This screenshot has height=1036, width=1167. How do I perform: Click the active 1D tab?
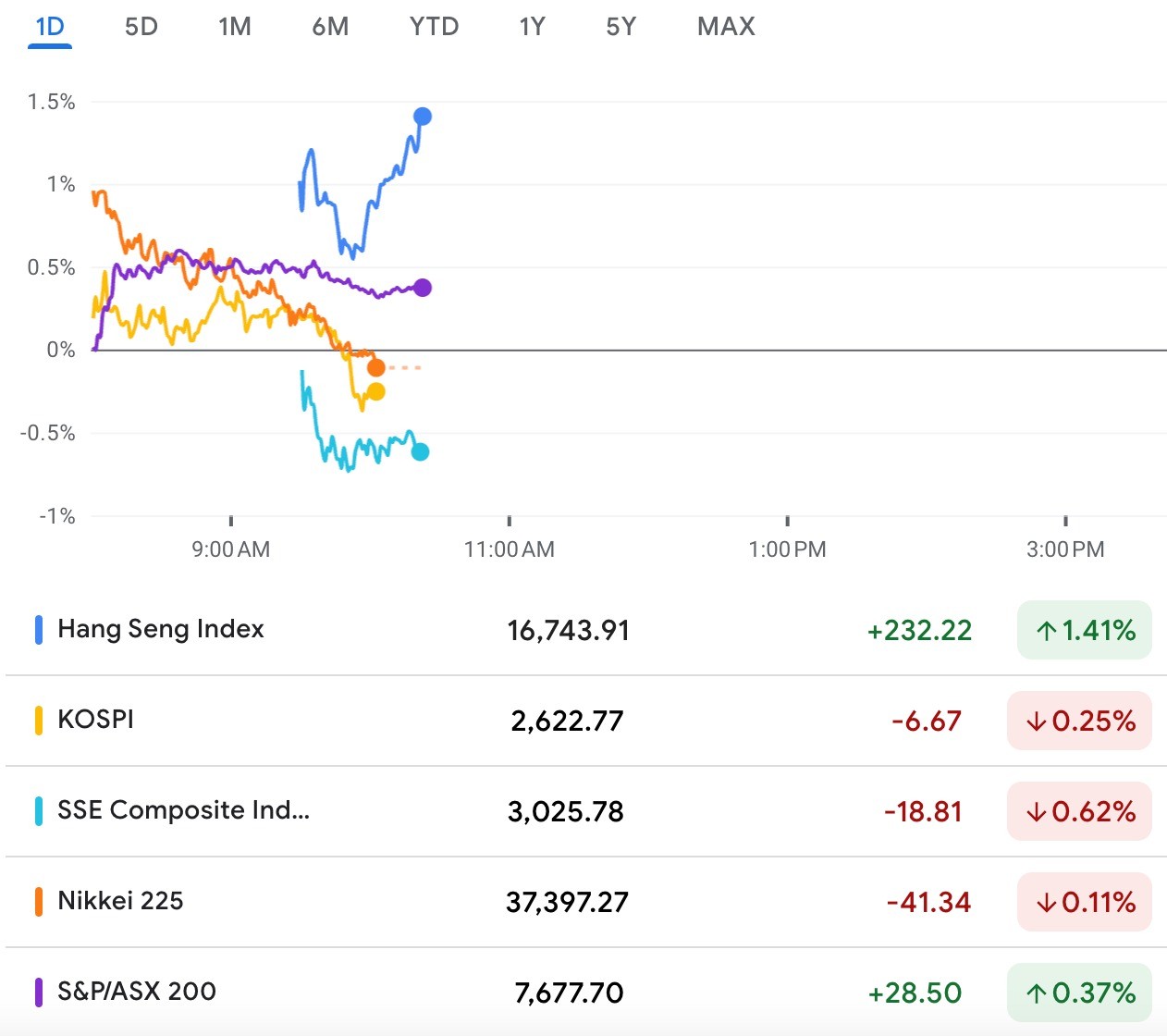click(50, 27)
